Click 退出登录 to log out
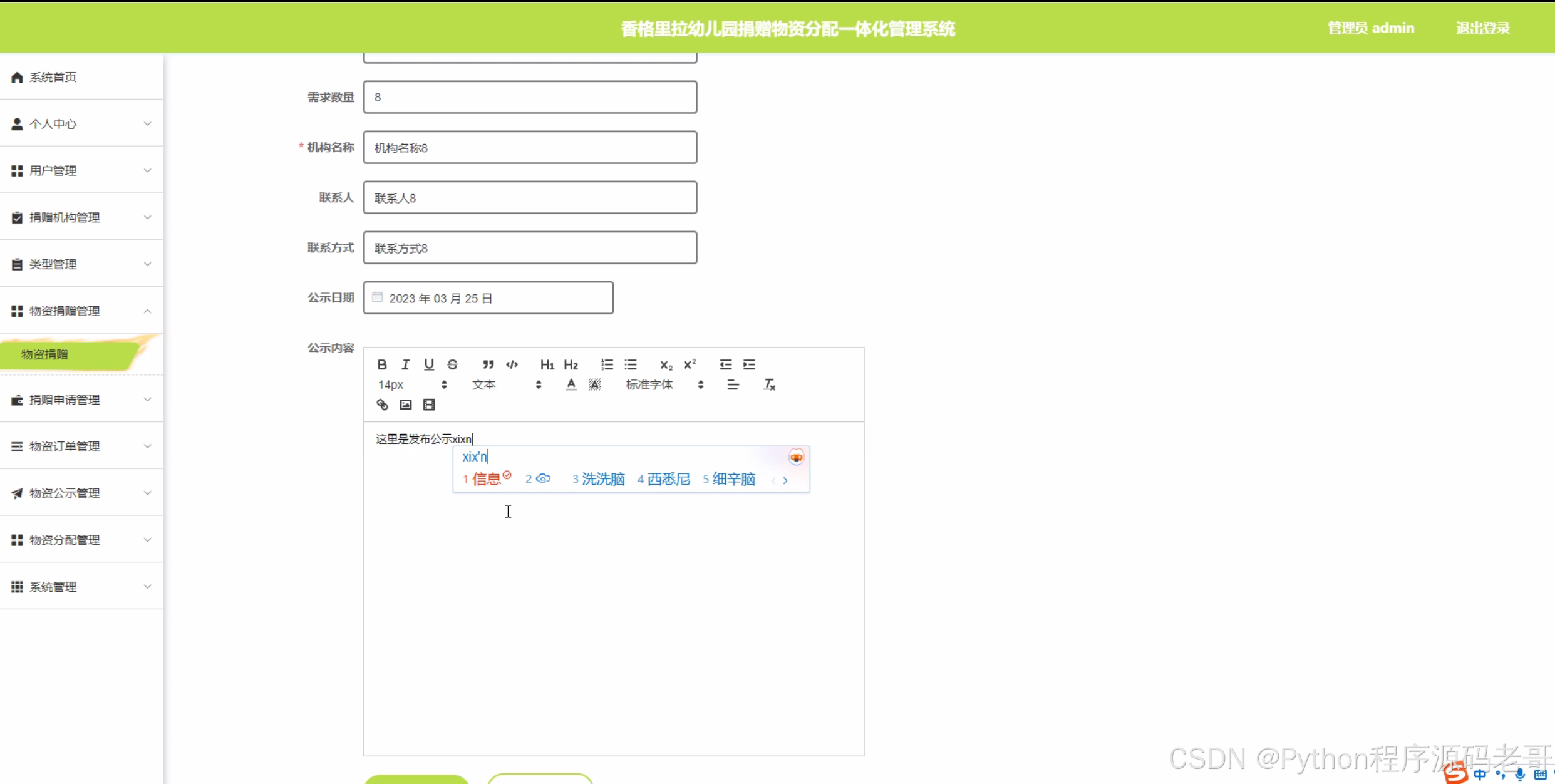This screenshot has width=1555, height=784. 1482,28
